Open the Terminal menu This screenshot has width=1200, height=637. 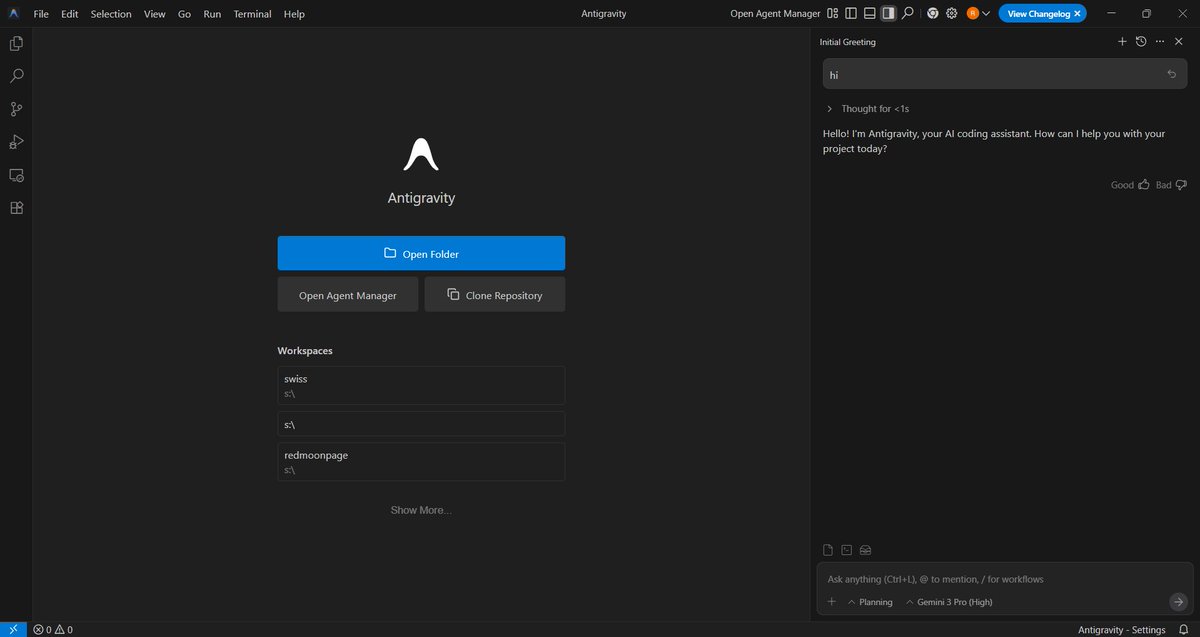point(252,14)
